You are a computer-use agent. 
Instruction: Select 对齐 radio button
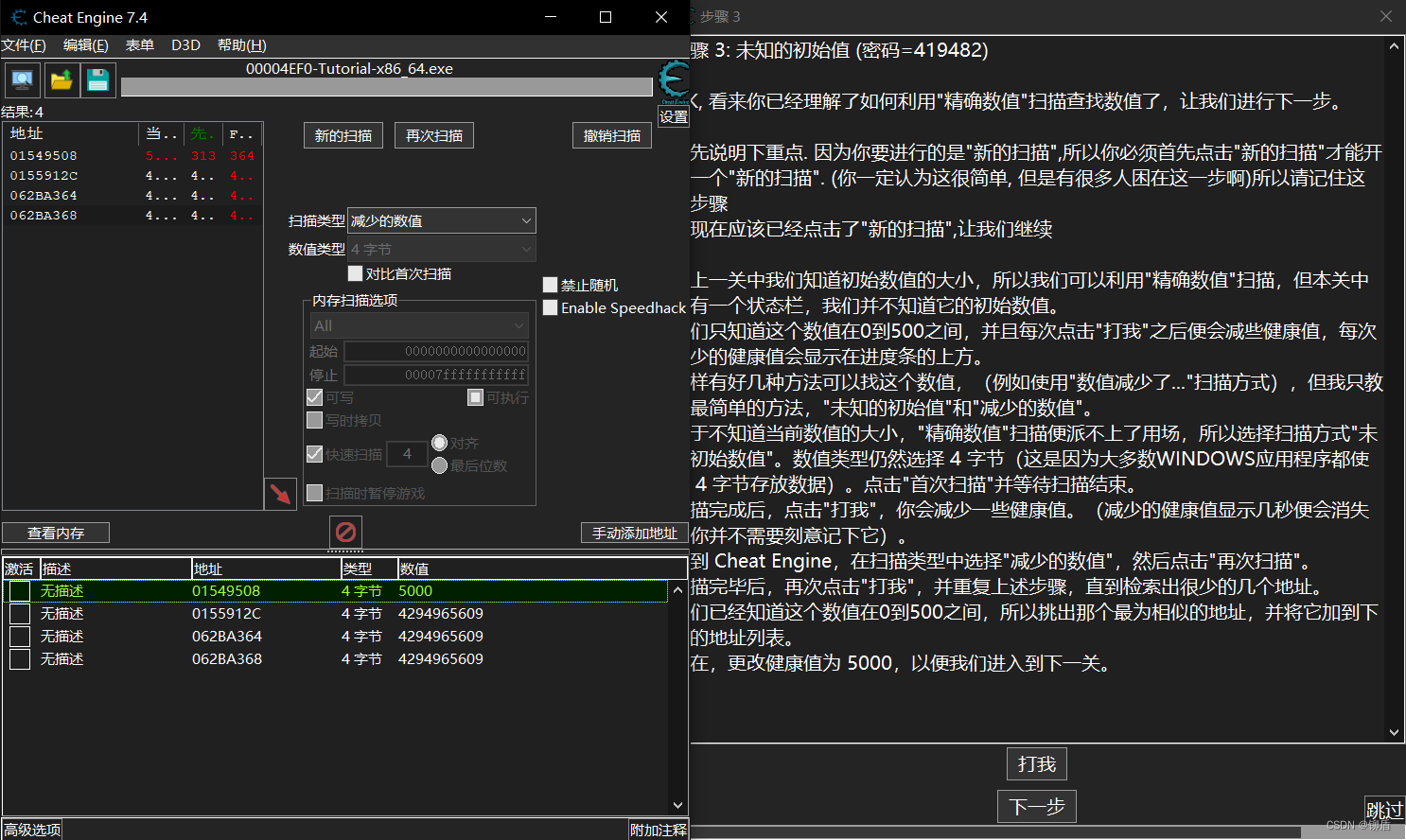pos(439,443)
